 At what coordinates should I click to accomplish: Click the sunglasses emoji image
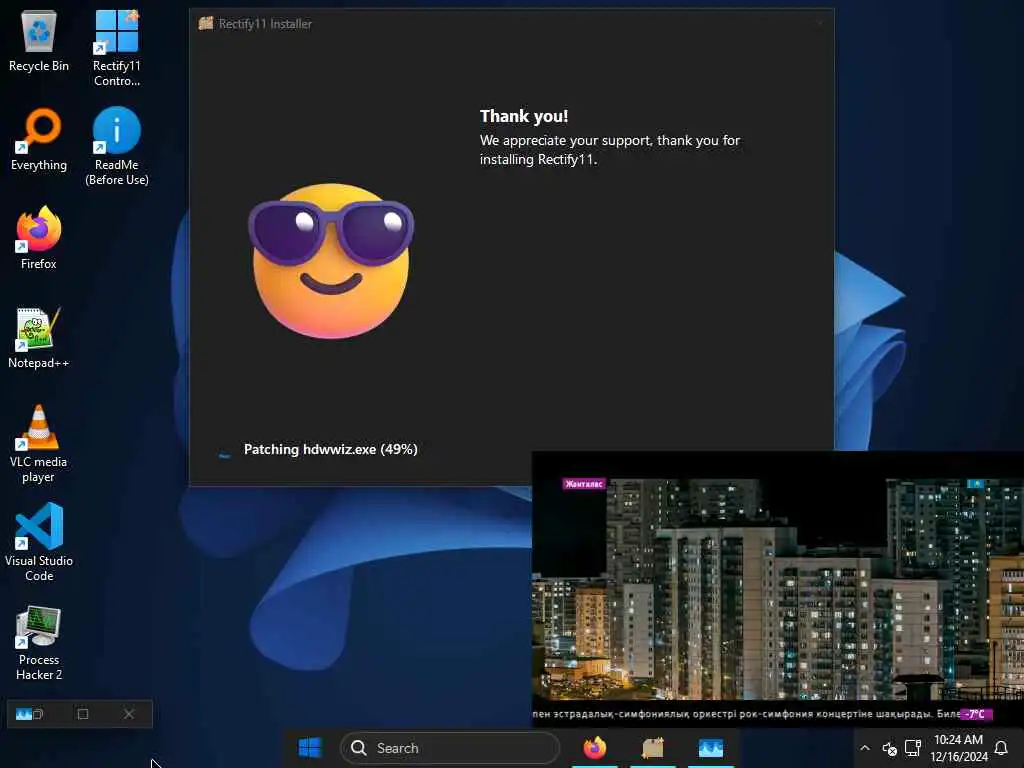pyautogui.click(x=331, y=261)
